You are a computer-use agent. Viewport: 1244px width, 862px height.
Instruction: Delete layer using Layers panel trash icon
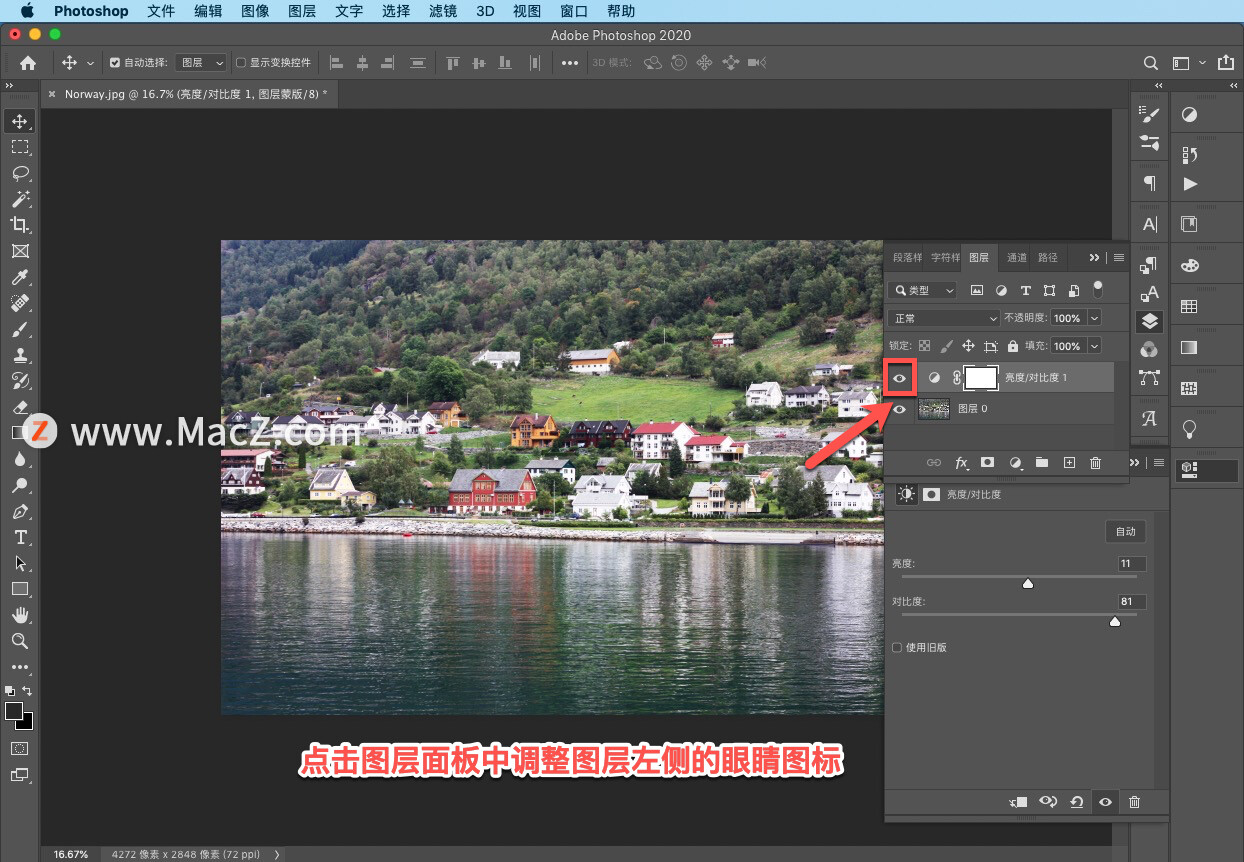[1095, 463]
